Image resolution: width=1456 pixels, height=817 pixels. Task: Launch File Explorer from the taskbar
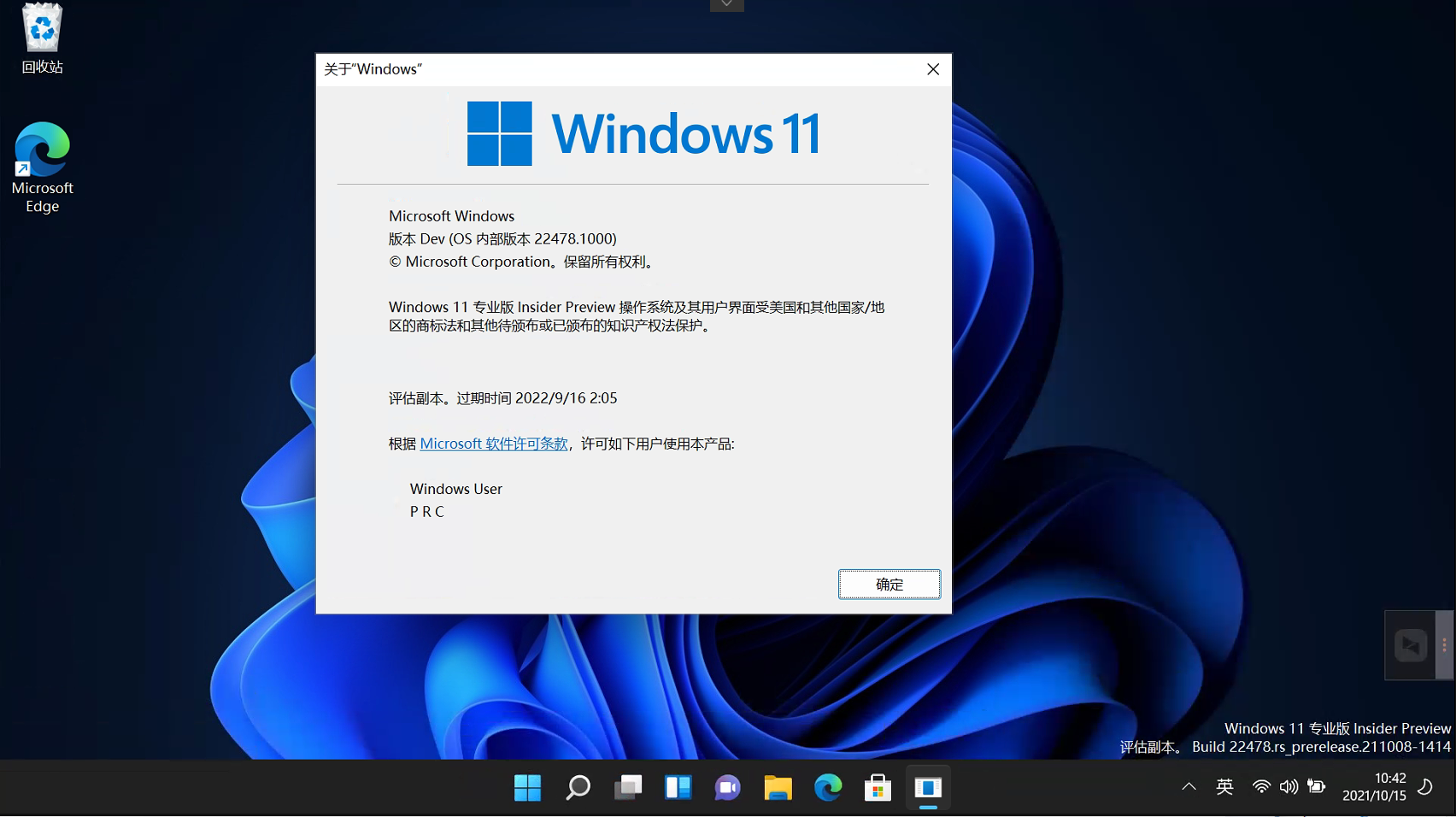tap(777, 787)
